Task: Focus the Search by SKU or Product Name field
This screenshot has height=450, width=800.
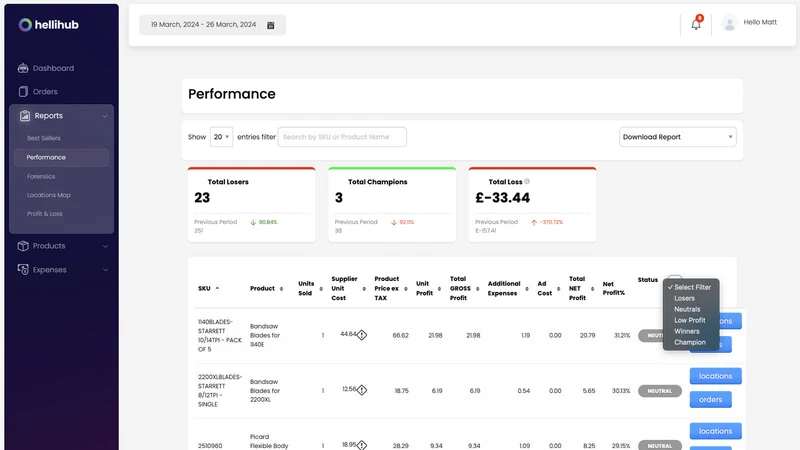Action: [x=342, y=137]
